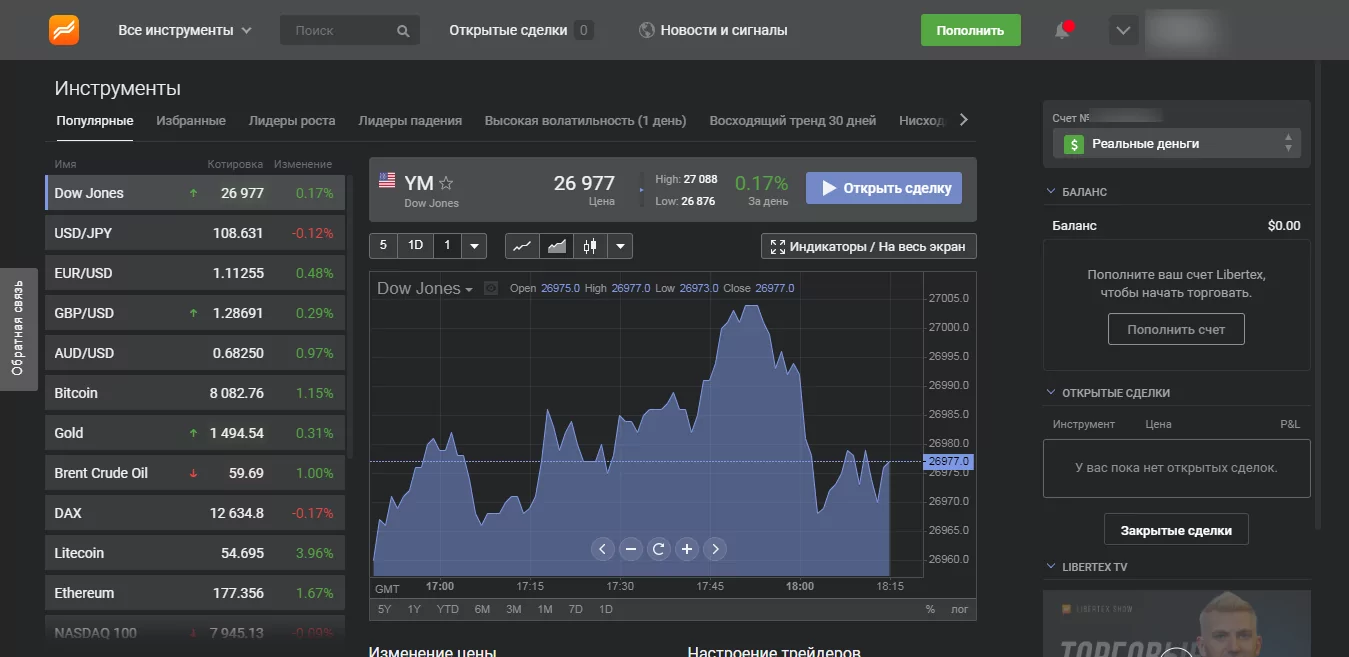Open the notifications bell icon
Screen dimensions: 1349x657
1063,31
